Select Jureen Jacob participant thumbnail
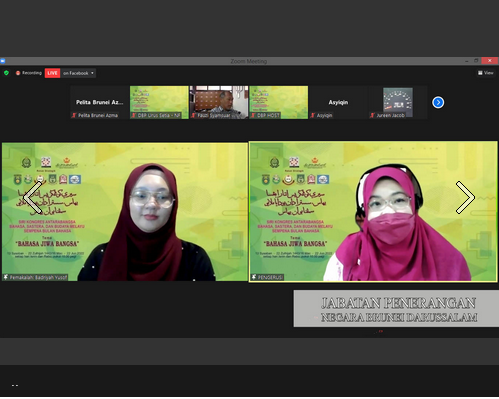499x399 pixels. coord(398,102)
